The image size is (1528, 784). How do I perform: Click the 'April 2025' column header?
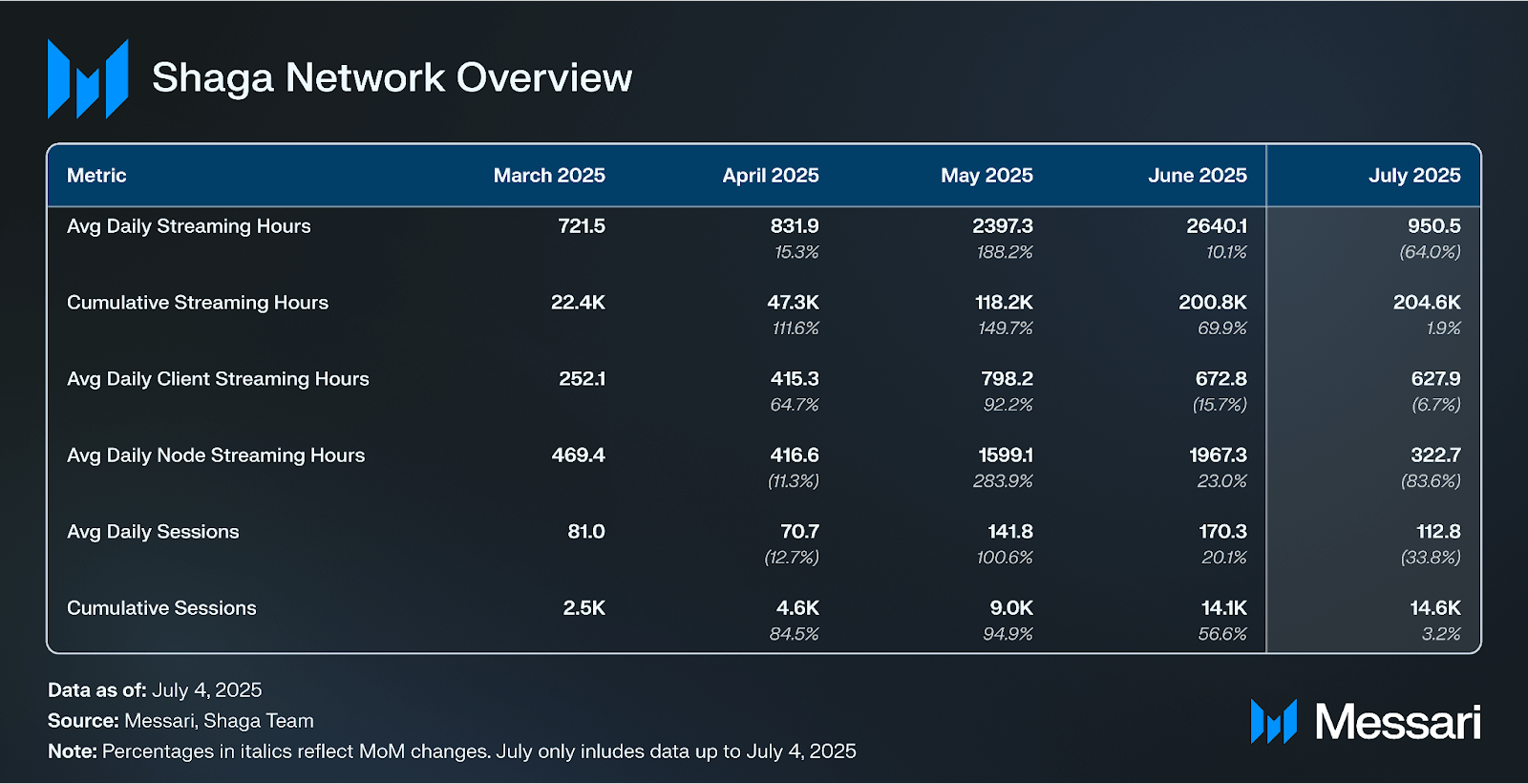(771, 176)
